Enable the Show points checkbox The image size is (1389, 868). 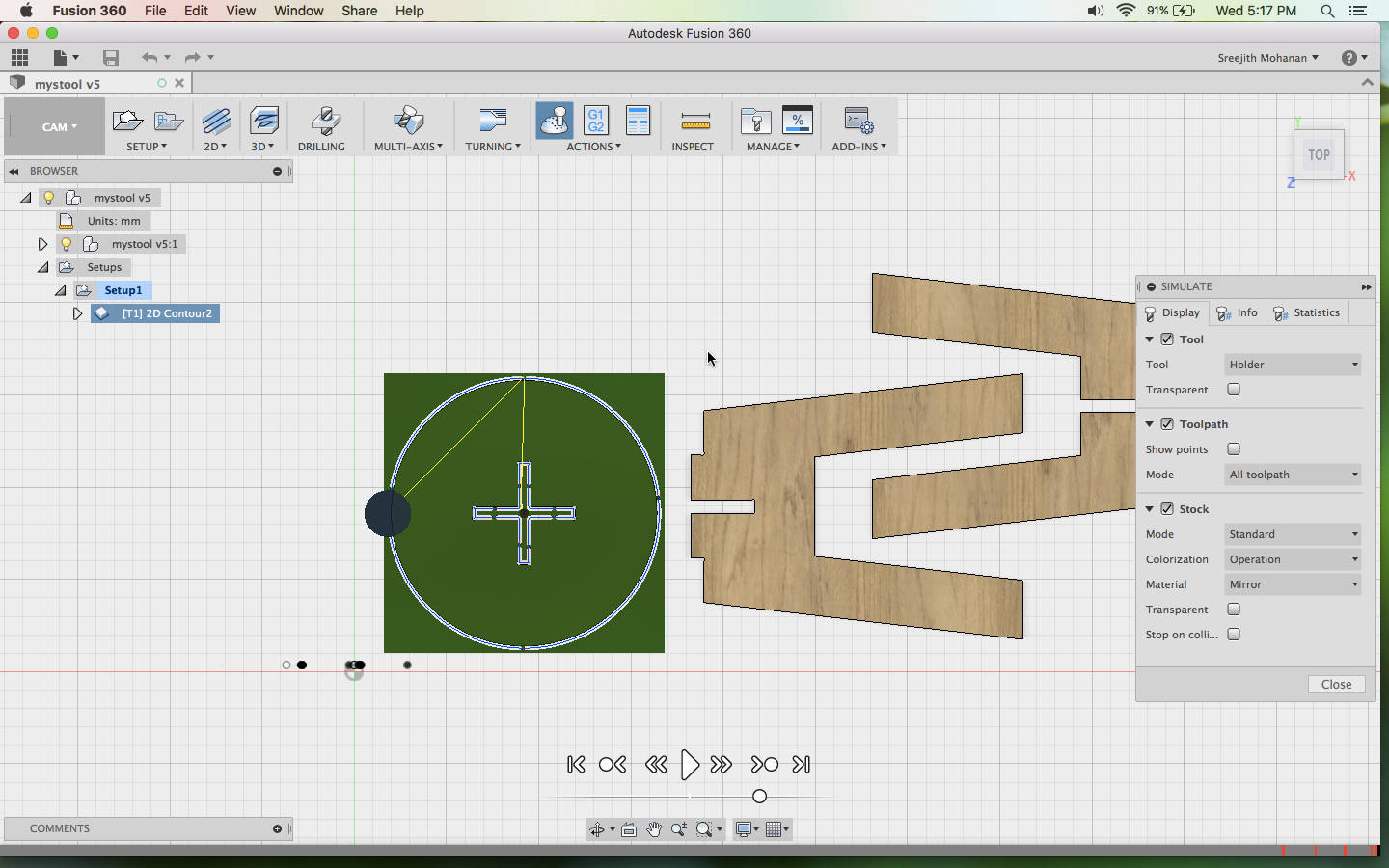tap(1234, 449)
